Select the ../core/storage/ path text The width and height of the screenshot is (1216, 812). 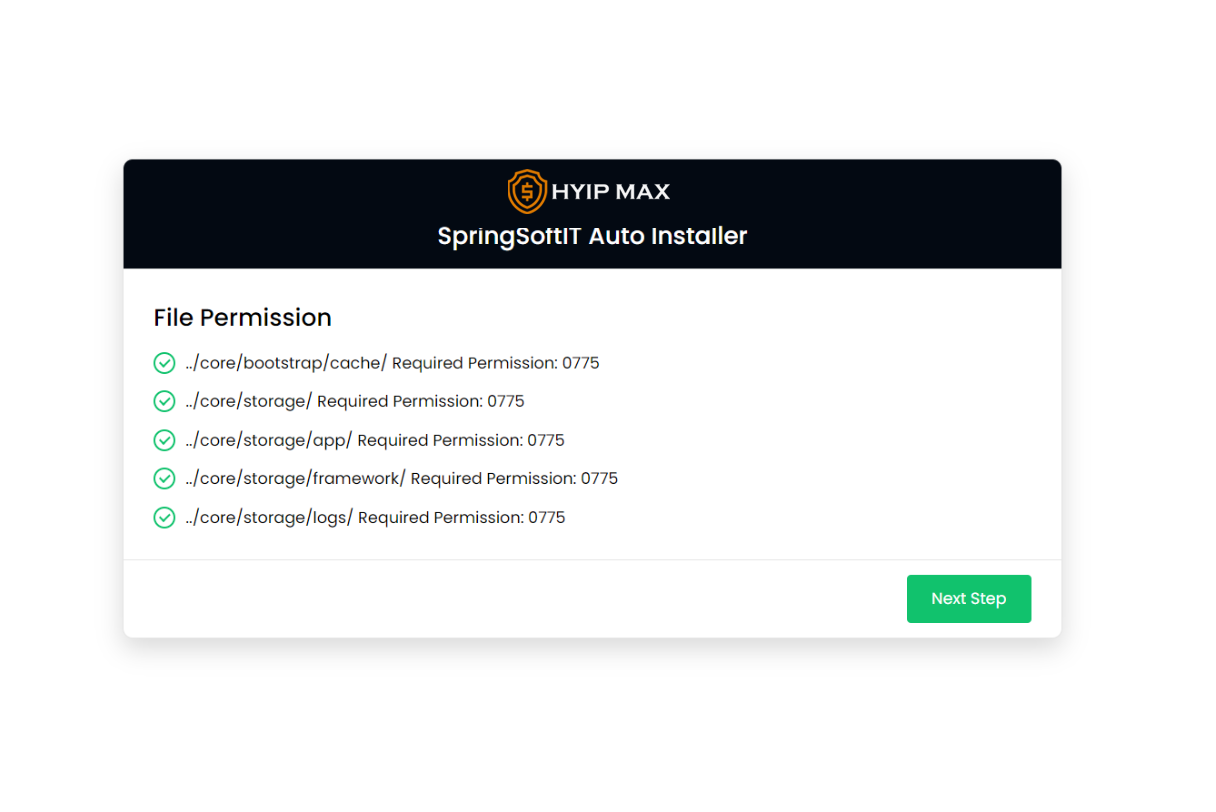[x=248, y=401]
